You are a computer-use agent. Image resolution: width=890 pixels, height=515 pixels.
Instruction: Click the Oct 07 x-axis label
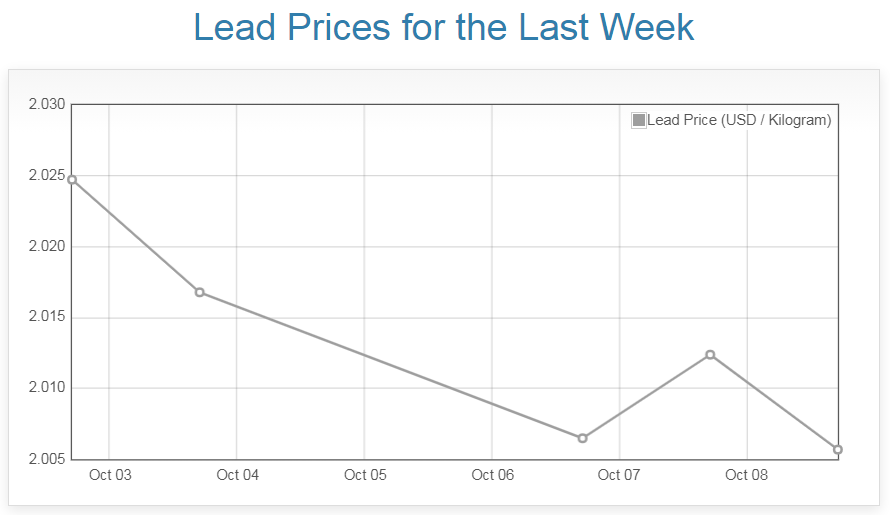(x=619, y=475)
